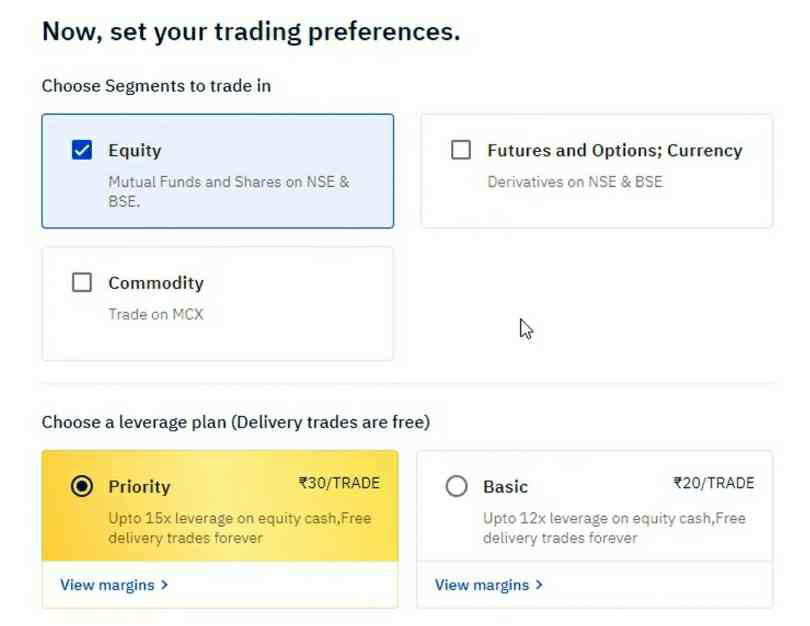Tick the Commodity checkbox
Viewport: 810px width, 626px height.
point(82,282)
